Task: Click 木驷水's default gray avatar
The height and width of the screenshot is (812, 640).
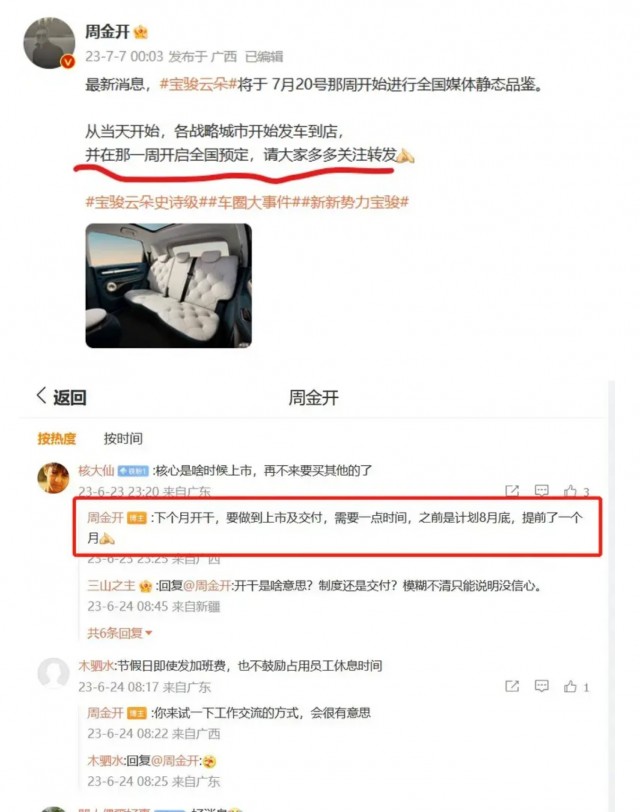Action: pos(53,673)
